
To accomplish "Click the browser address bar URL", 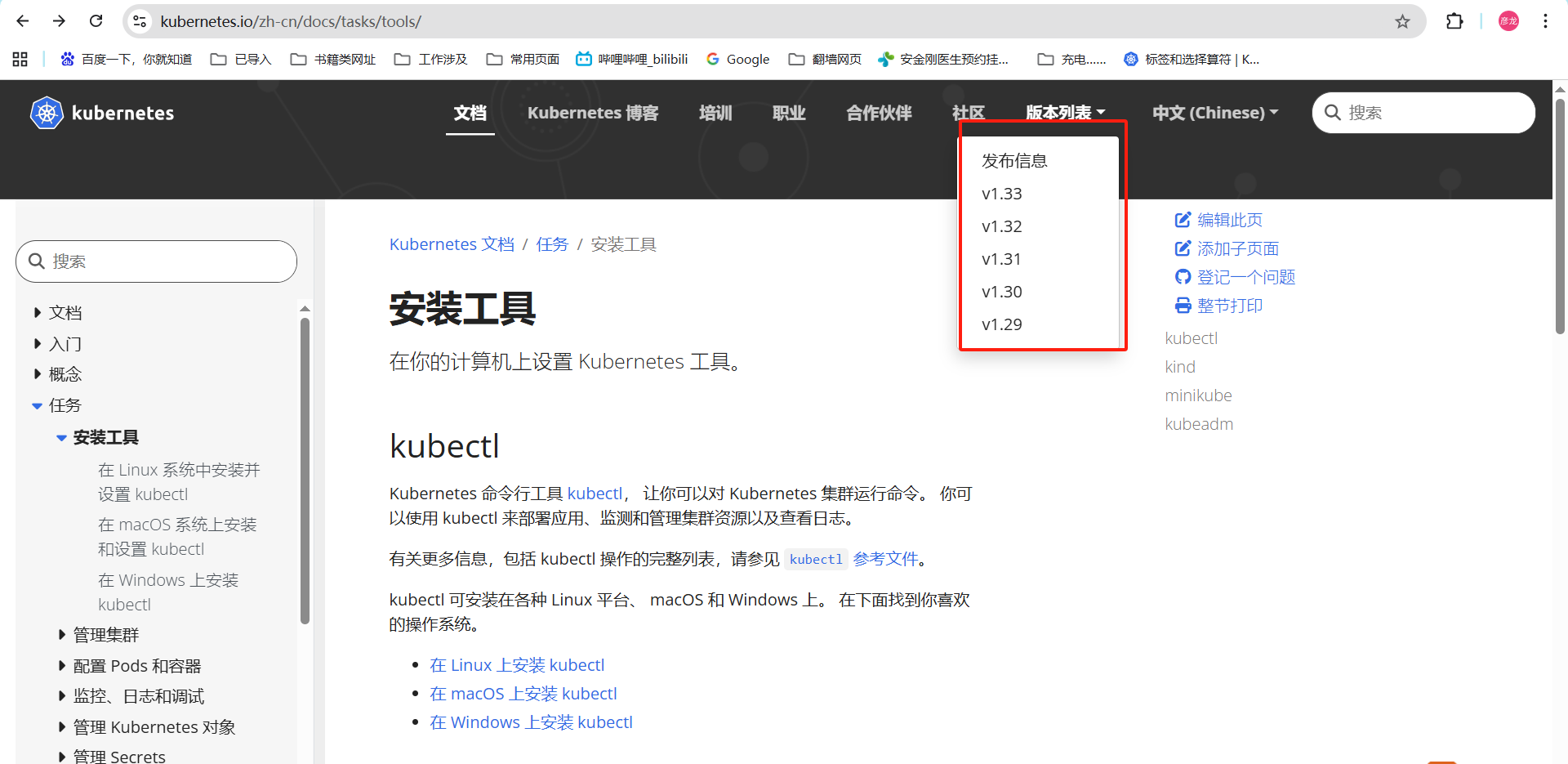I will click(291, 21).
